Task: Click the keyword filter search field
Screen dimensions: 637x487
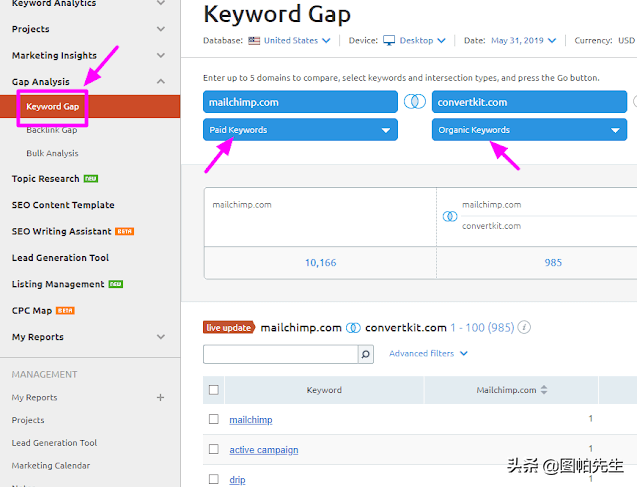Action: [280, 354]
